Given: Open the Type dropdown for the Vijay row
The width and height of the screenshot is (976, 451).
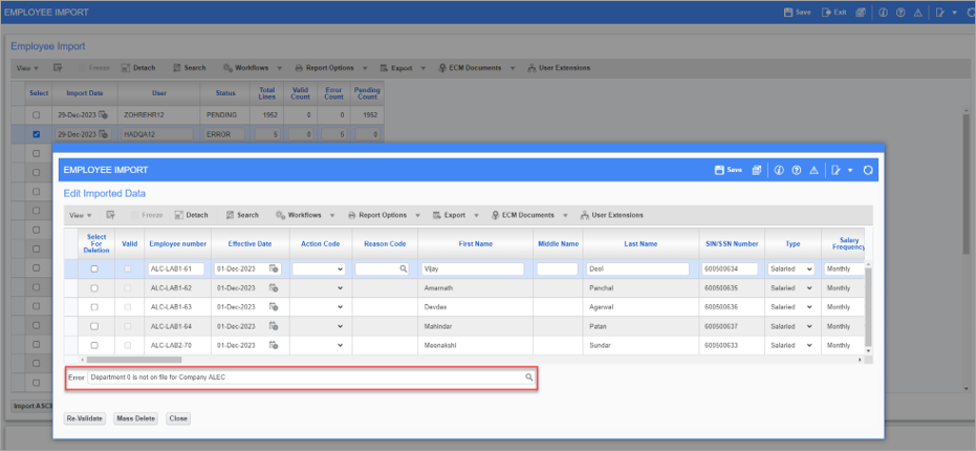Looking at the screenshot, I should coord(791,269).
